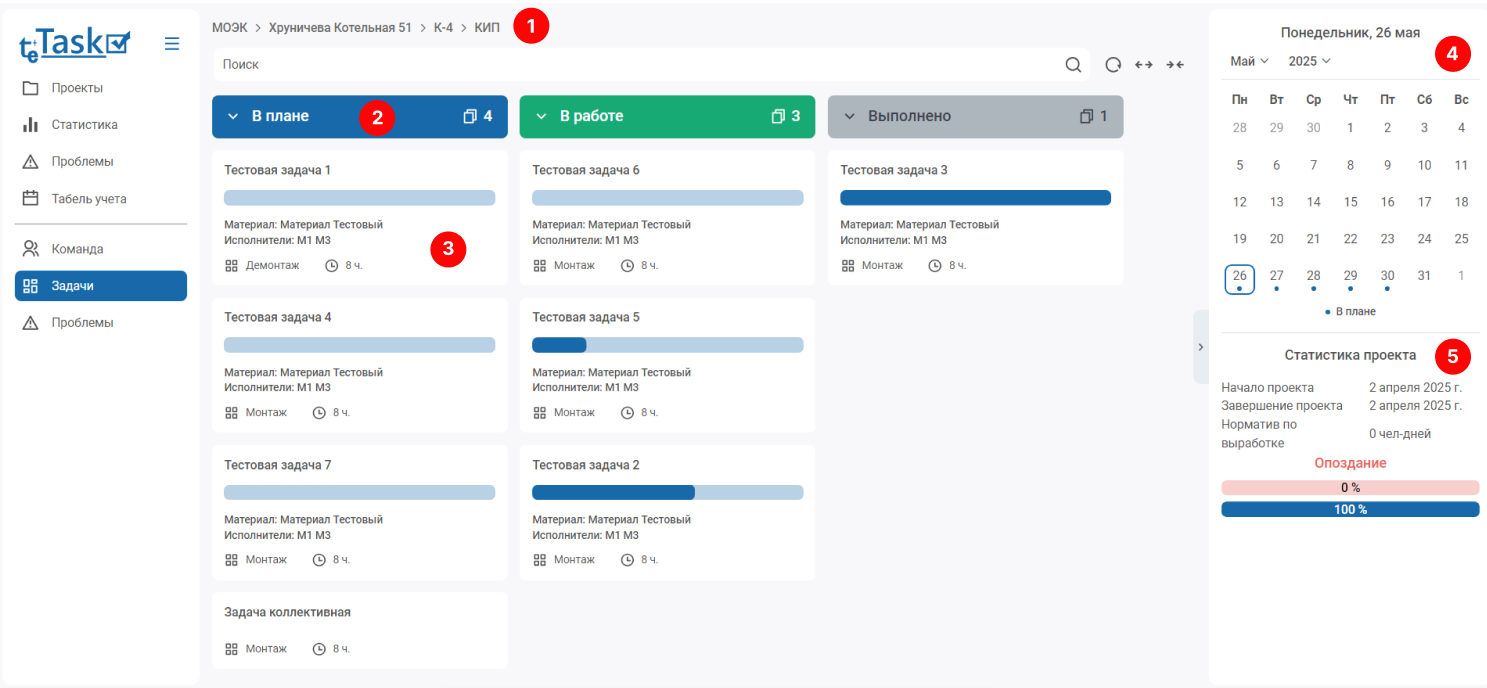The height and width of the screenshot is (688, 1487).
Task: Click progress bar of Тестовая задача 5
Action: [x=667, y=345]
